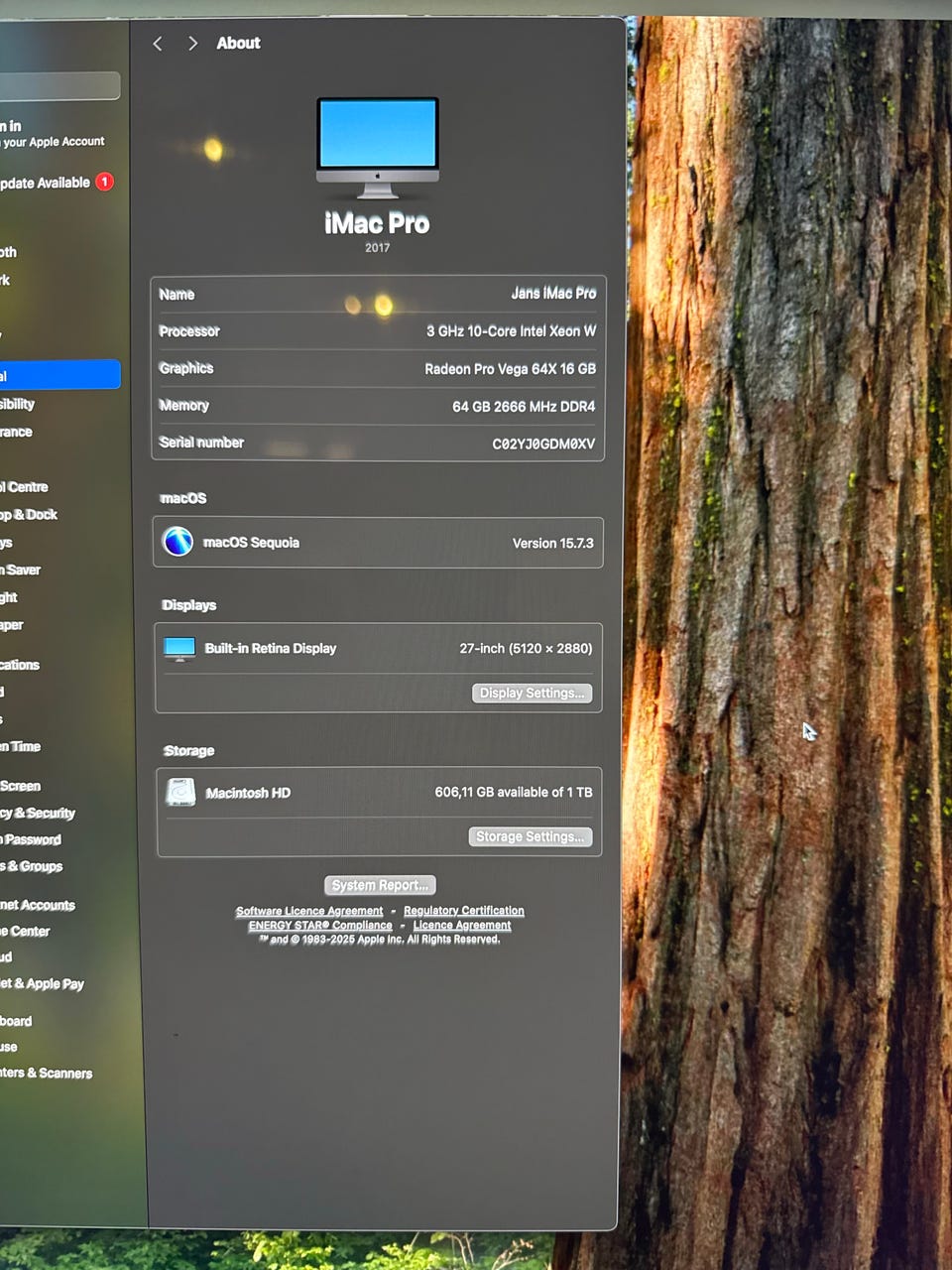Open Storage Settings

pyautogui.click(x=531, y=836)
